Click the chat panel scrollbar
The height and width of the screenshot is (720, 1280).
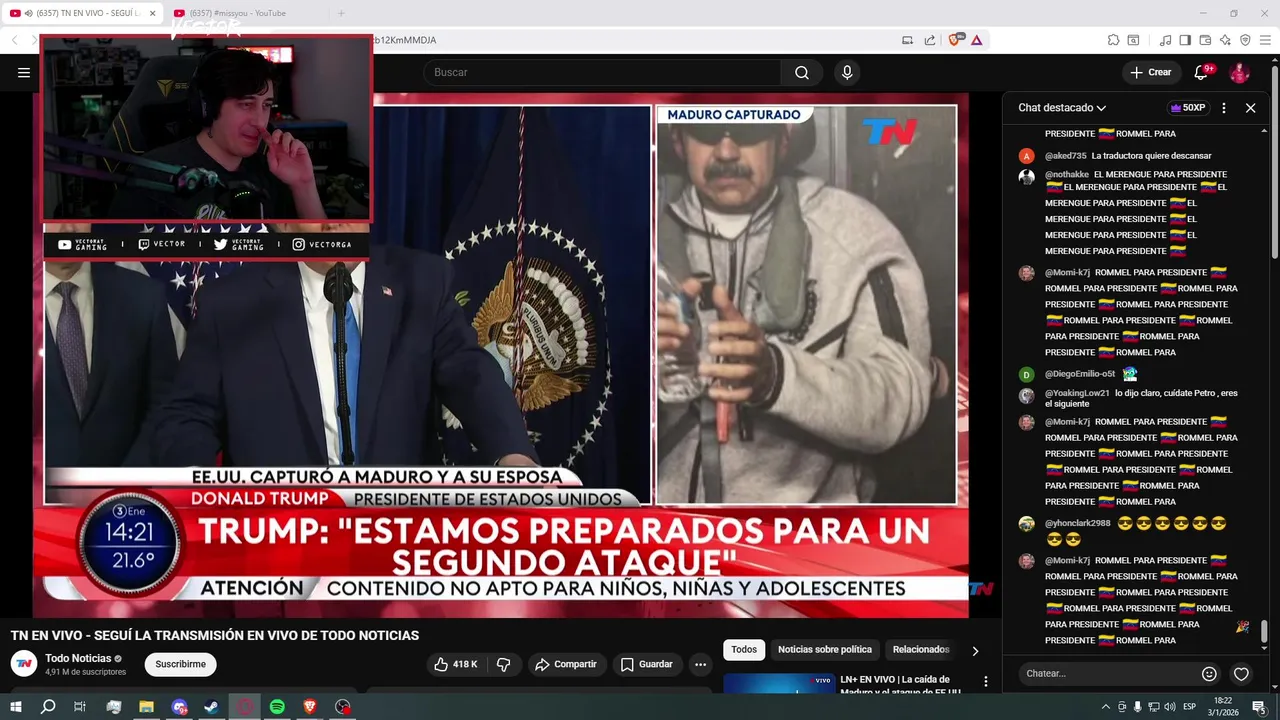coord(1264,632)
